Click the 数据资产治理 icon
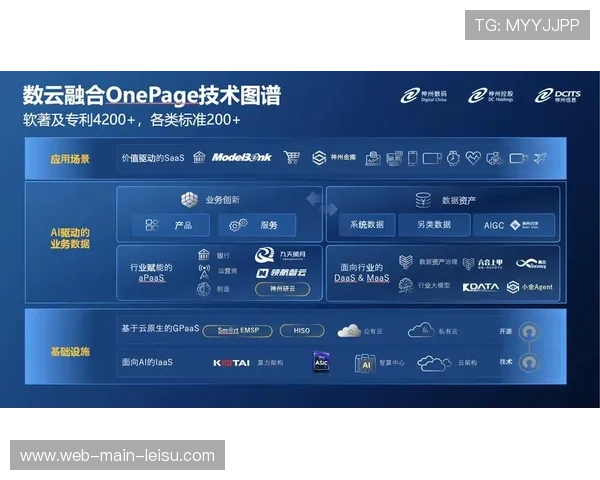The height and width of the screenshot is (480, 600). 406,262
